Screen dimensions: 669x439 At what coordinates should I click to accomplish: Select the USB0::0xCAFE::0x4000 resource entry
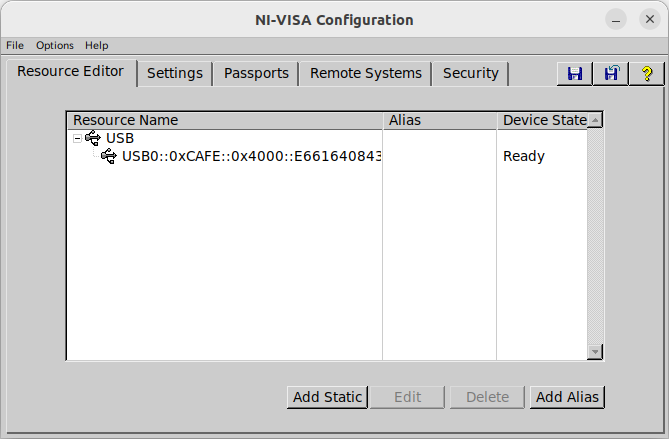(x=252, y=156)
